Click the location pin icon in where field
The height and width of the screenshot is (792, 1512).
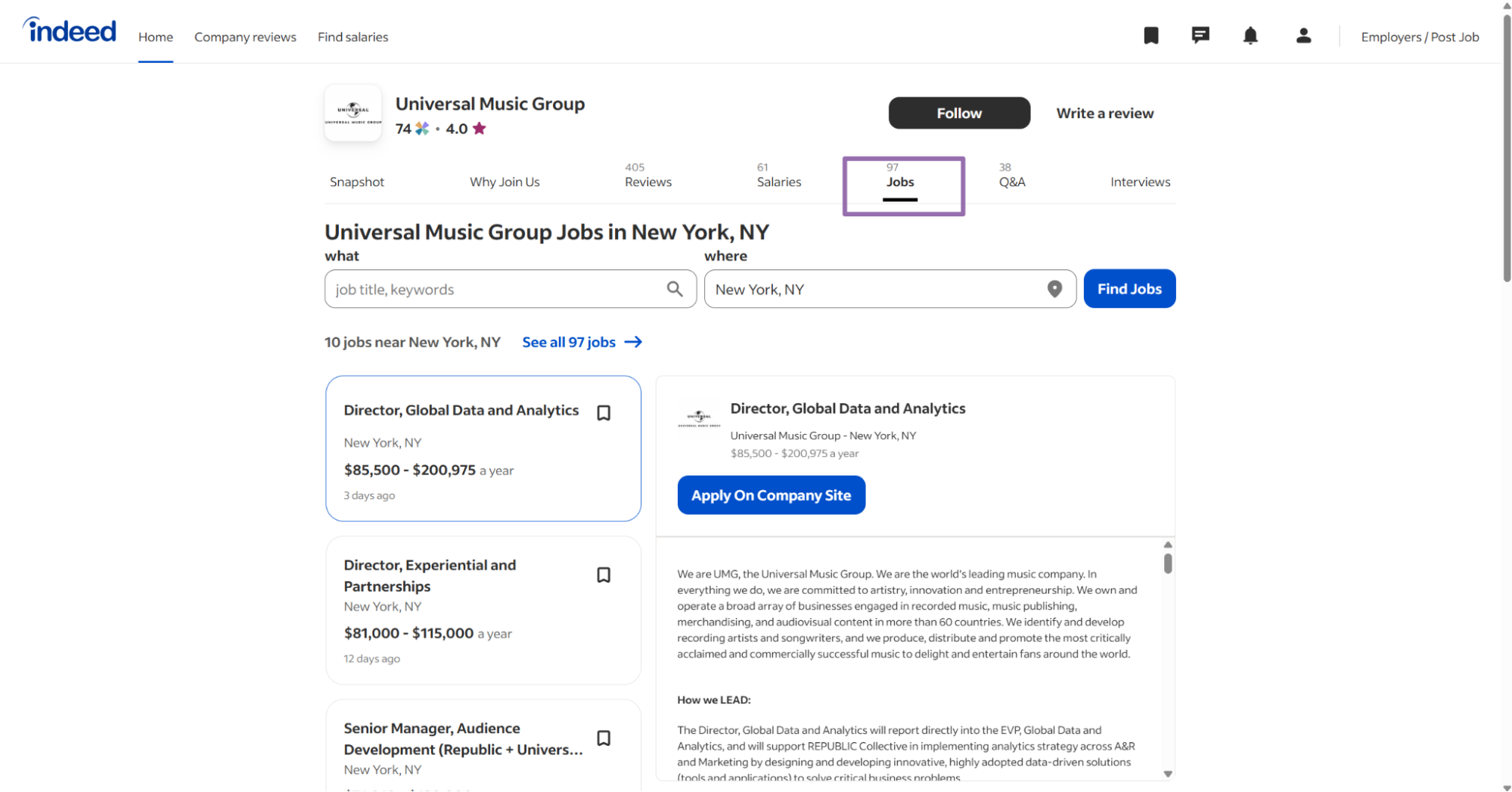tap(1054, 289)
